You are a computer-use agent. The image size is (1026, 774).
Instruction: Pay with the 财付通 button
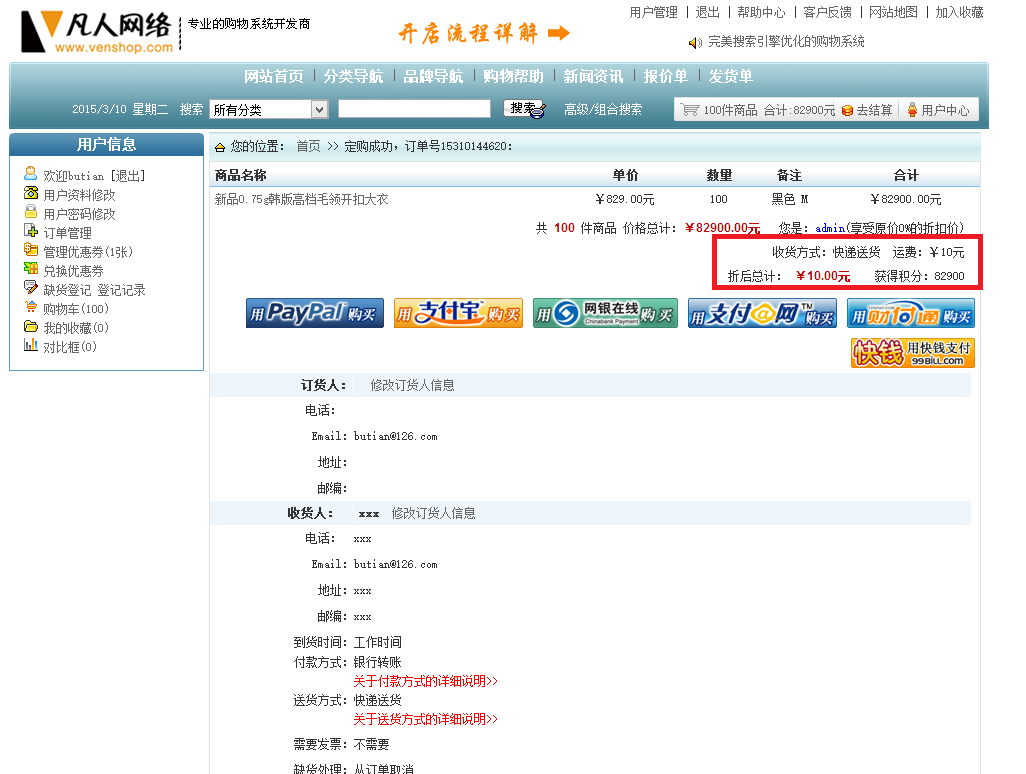[911, 313]
